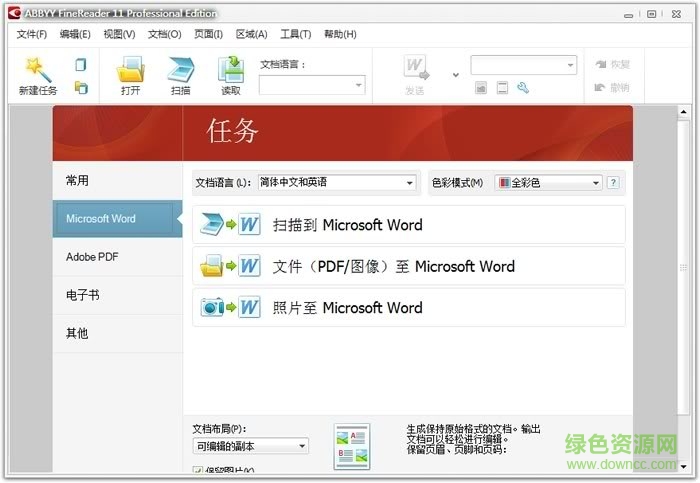
Task: Open the 文档语言 dropdown showing 简体中文和英语
Action: [x=337, y=183]
